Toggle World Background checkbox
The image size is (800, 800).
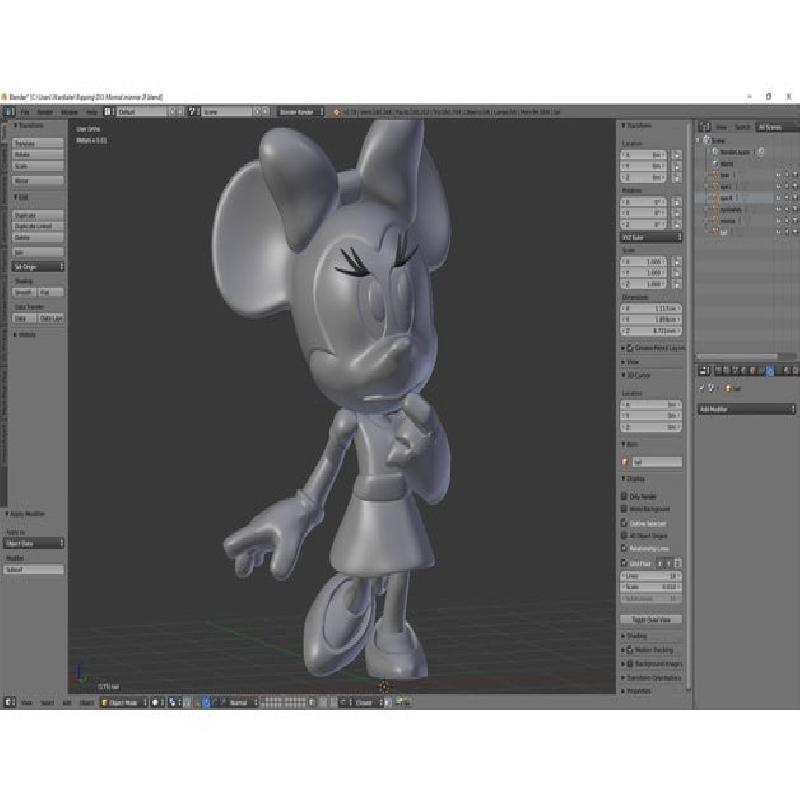[623, 509]
